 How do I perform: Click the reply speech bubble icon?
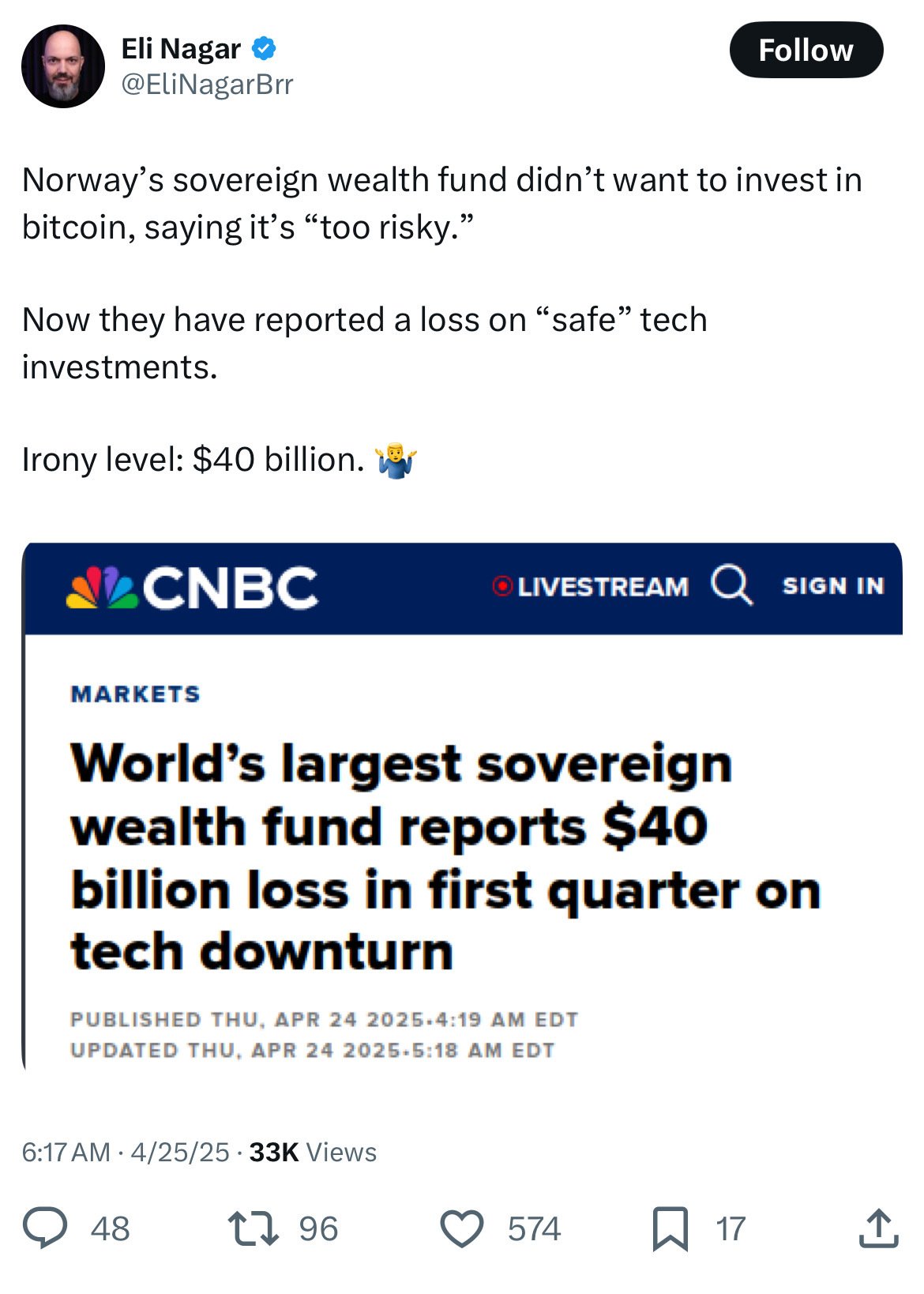click(44, 1228)
